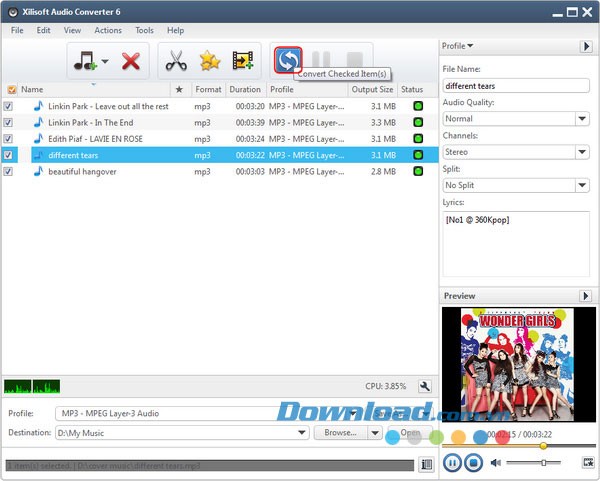Expand the Channels Stereo dropdown

(x=582, y=152)
